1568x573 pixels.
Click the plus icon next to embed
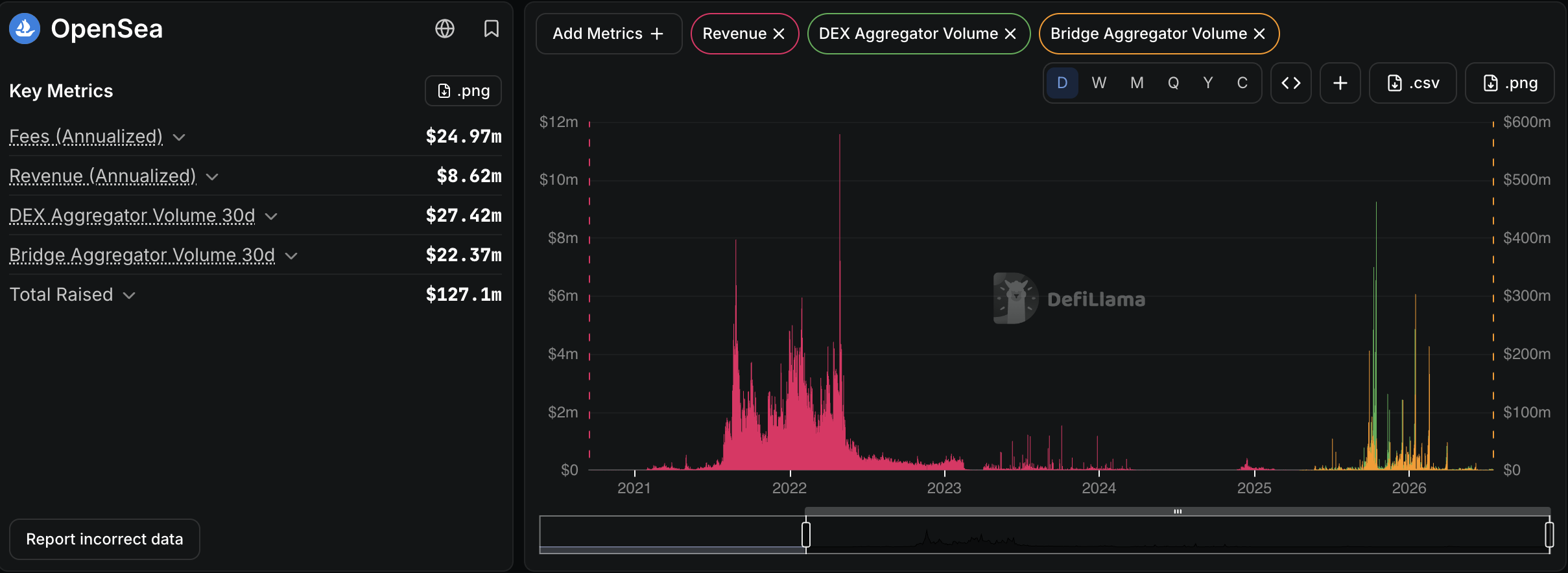[1340, 83]
